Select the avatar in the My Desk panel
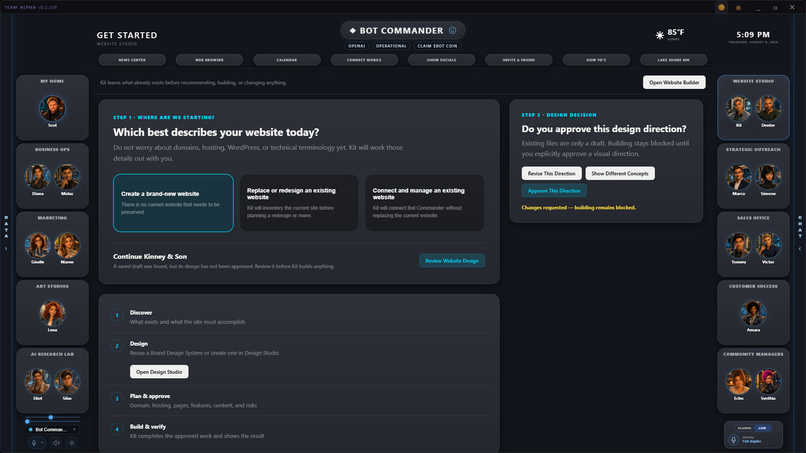806x453 pixels. (52, 108)
